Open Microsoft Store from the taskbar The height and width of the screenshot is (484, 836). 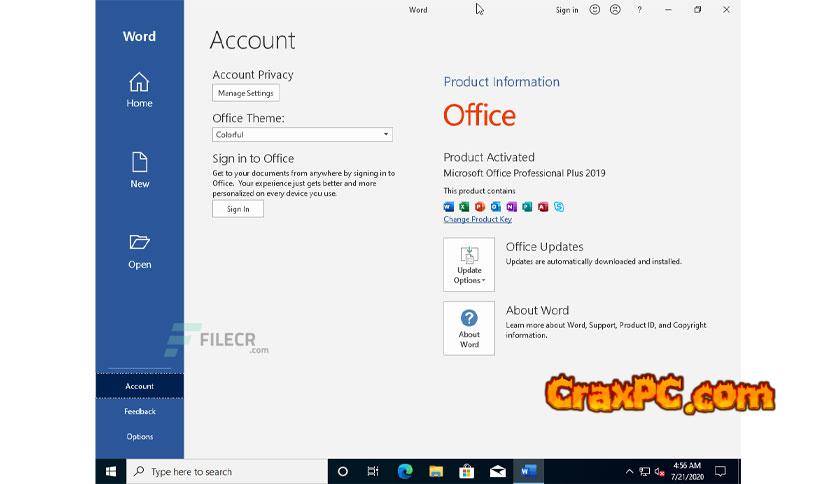coord(466,471)
